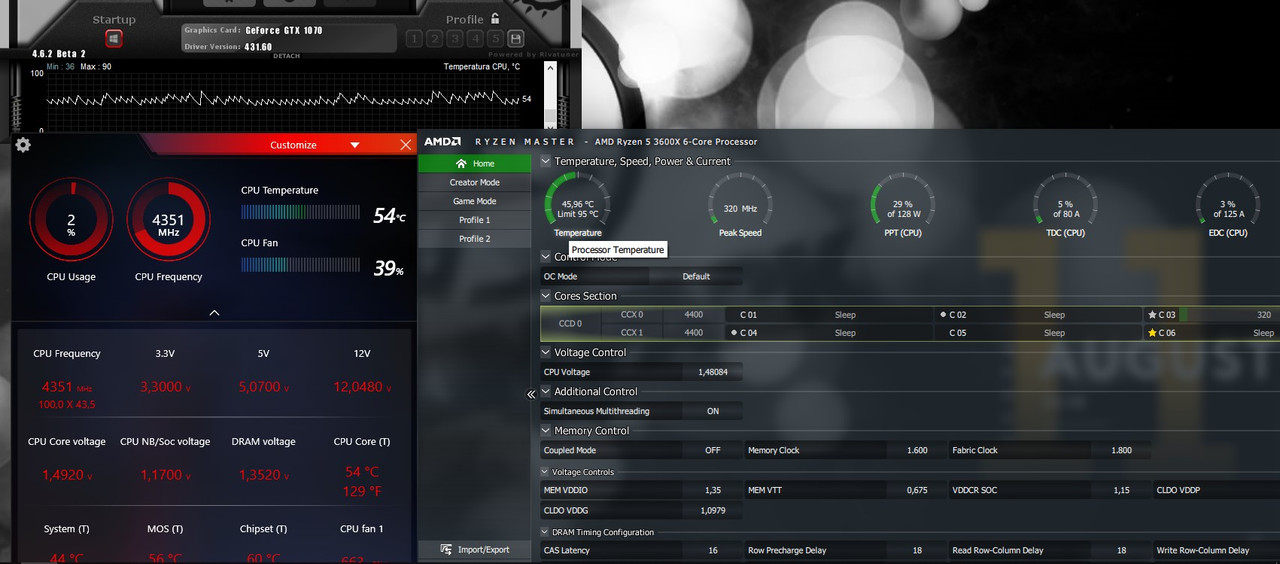The height and width of the screenshot is (564, 1280).
Task: Click the CCX 1 speed value 4400
Action: point(693,333)
